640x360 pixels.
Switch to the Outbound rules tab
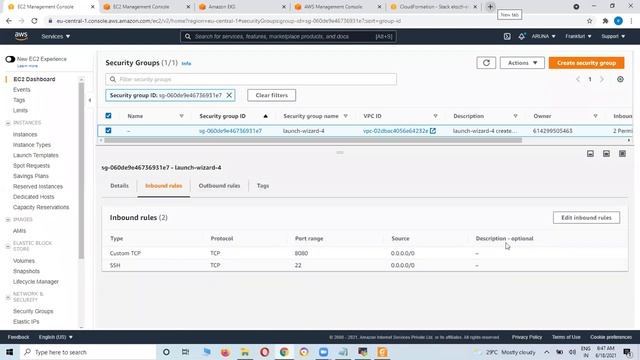[x=219, y=186]
